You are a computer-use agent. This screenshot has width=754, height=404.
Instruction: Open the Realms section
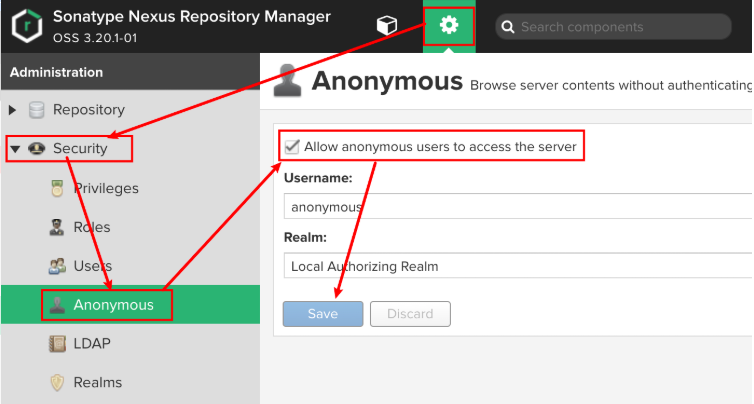(98, 383)
